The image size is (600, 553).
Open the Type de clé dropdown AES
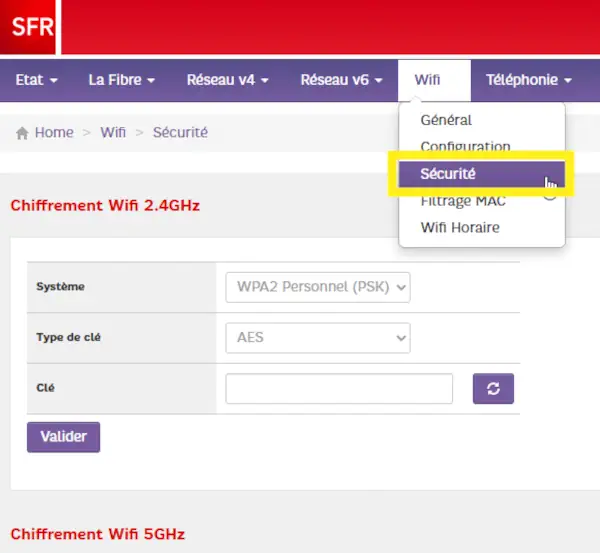(x=318, y=338)
